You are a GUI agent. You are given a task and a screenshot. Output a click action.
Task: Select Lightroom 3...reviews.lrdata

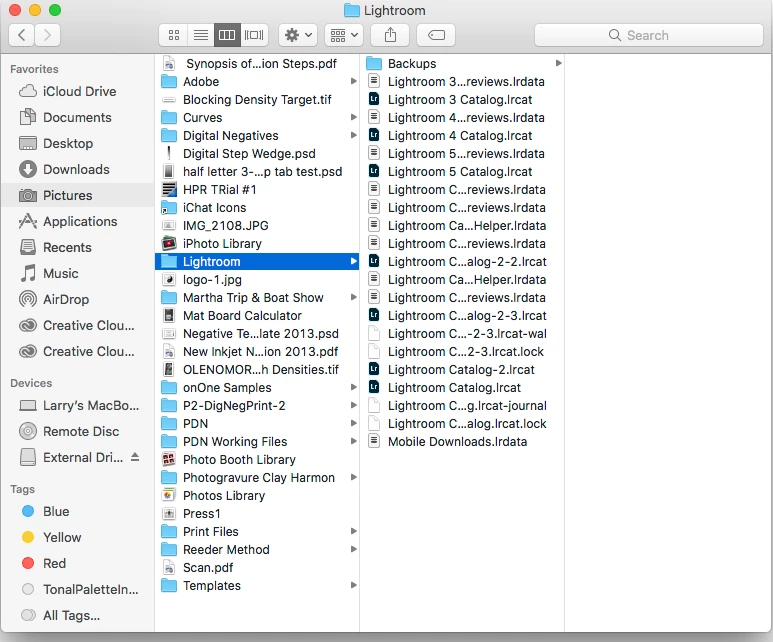coord(462,81)
